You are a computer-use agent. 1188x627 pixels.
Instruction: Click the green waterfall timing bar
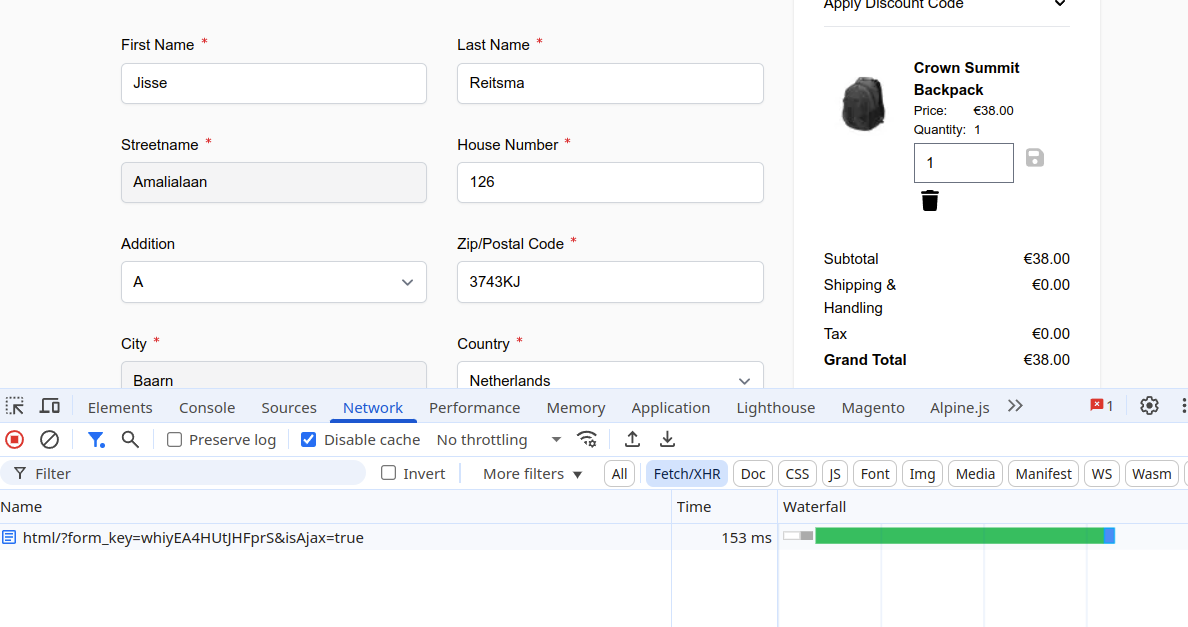click(959, 536)
